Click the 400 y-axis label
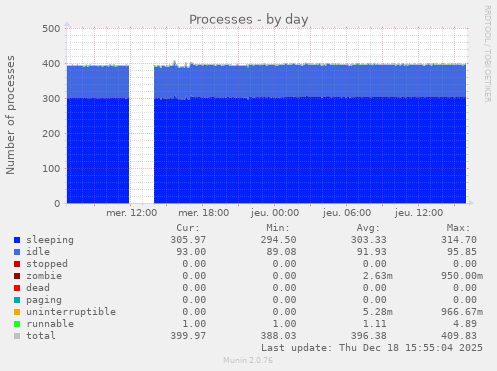Screen dimensions: 497x371 [x=51, y=64]
